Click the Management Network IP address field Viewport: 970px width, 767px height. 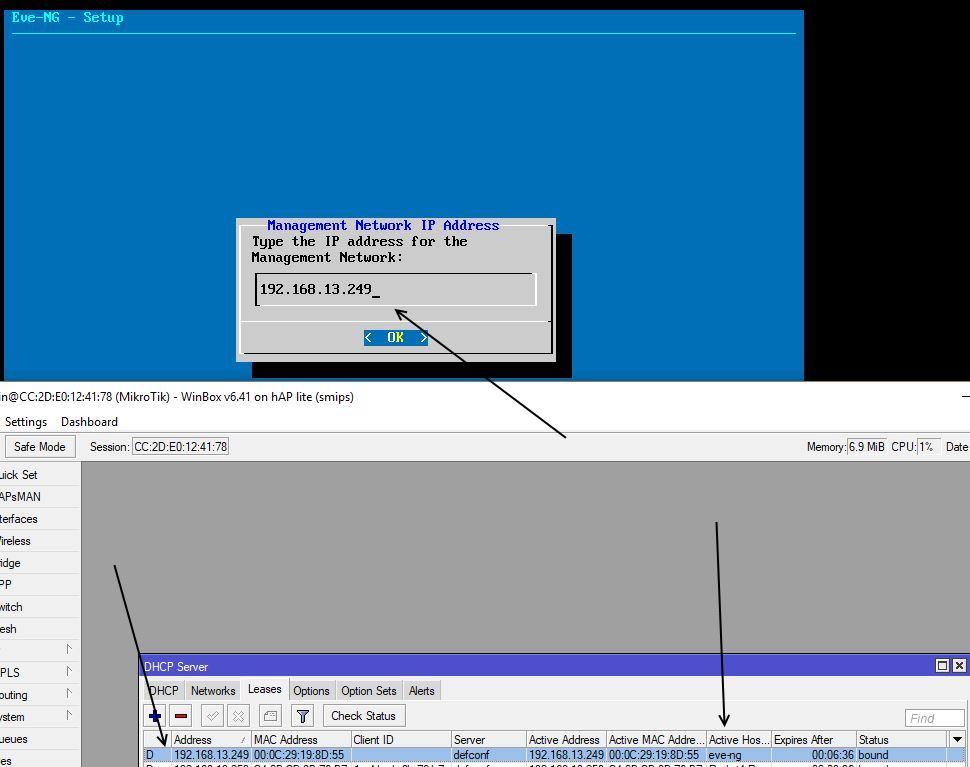tap(396, 290)
